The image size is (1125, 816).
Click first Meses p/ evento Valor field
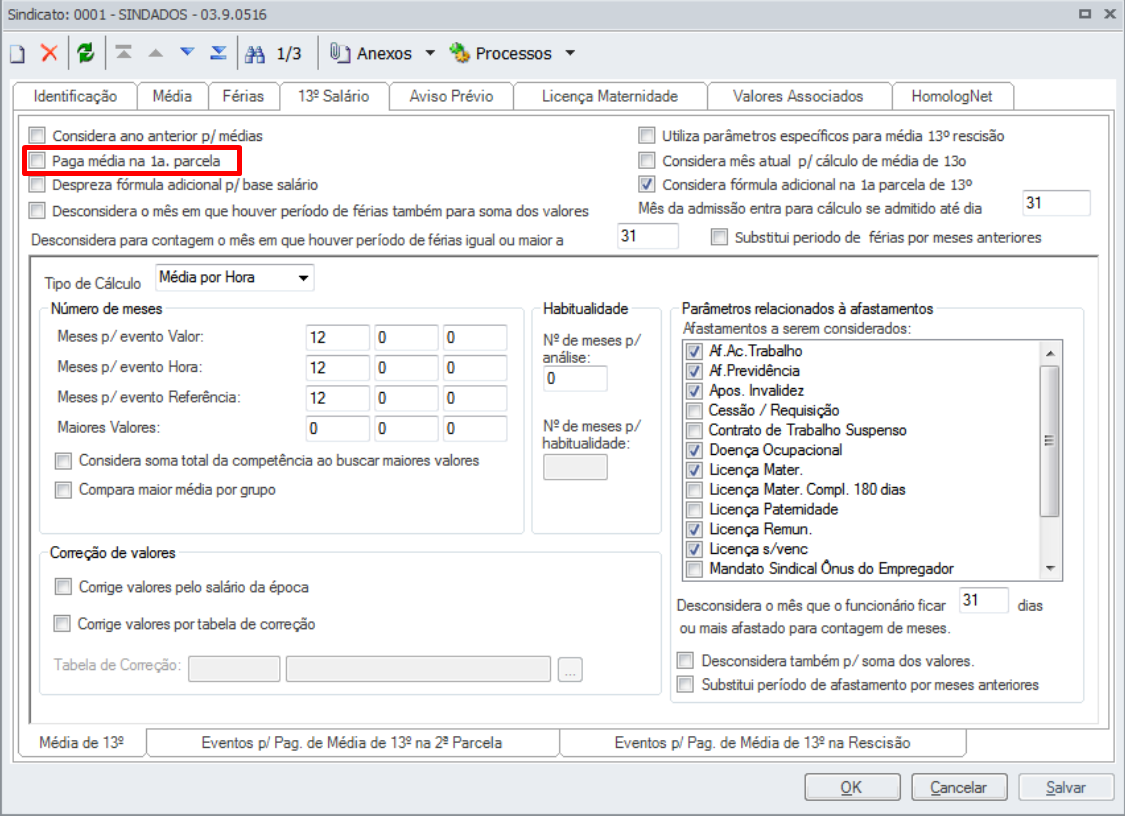[337, 337]
